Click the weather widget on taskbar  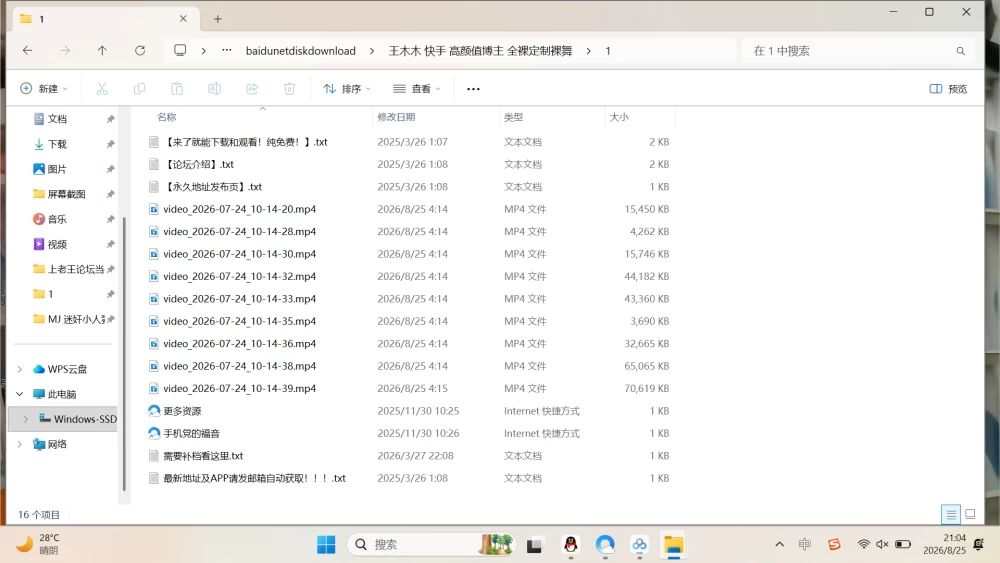38,544
